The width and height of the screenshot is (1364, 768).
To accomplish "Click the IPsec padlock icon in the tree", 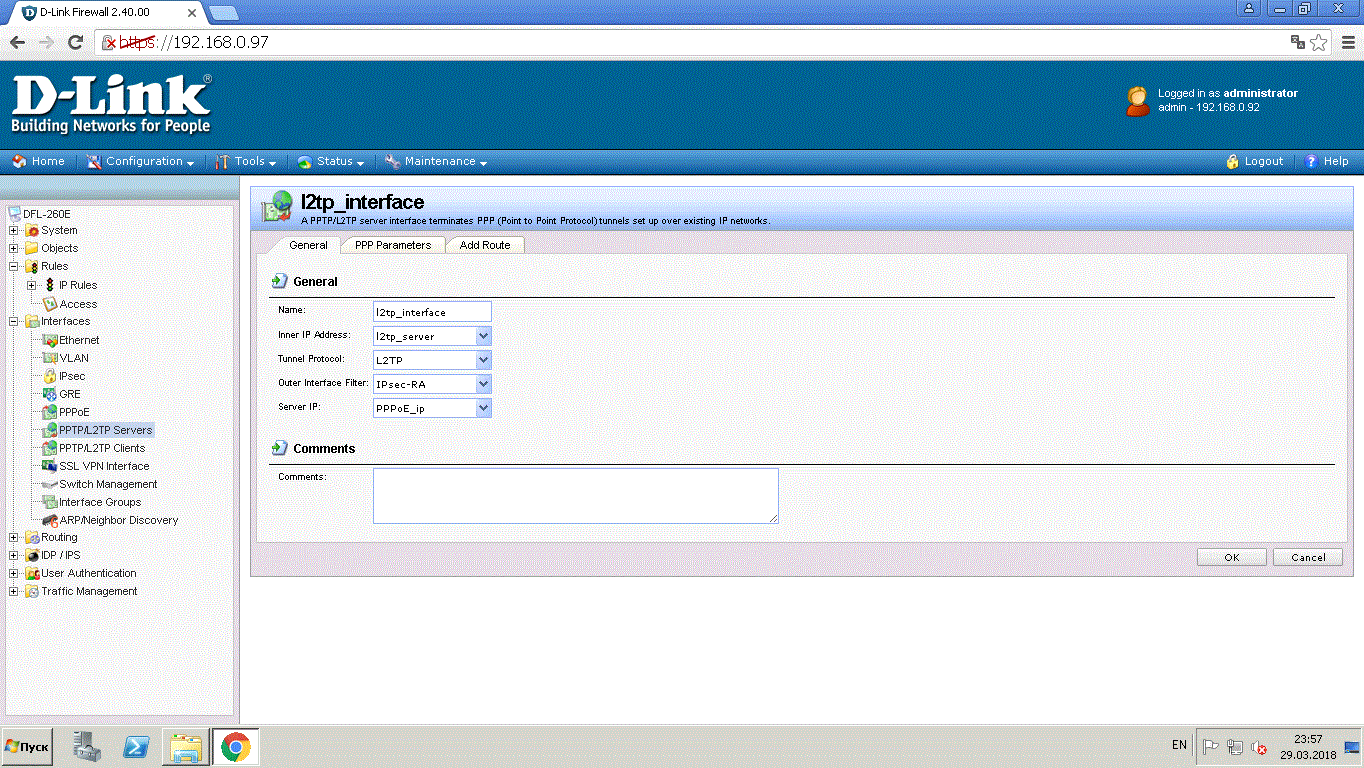I will (50, 376).
